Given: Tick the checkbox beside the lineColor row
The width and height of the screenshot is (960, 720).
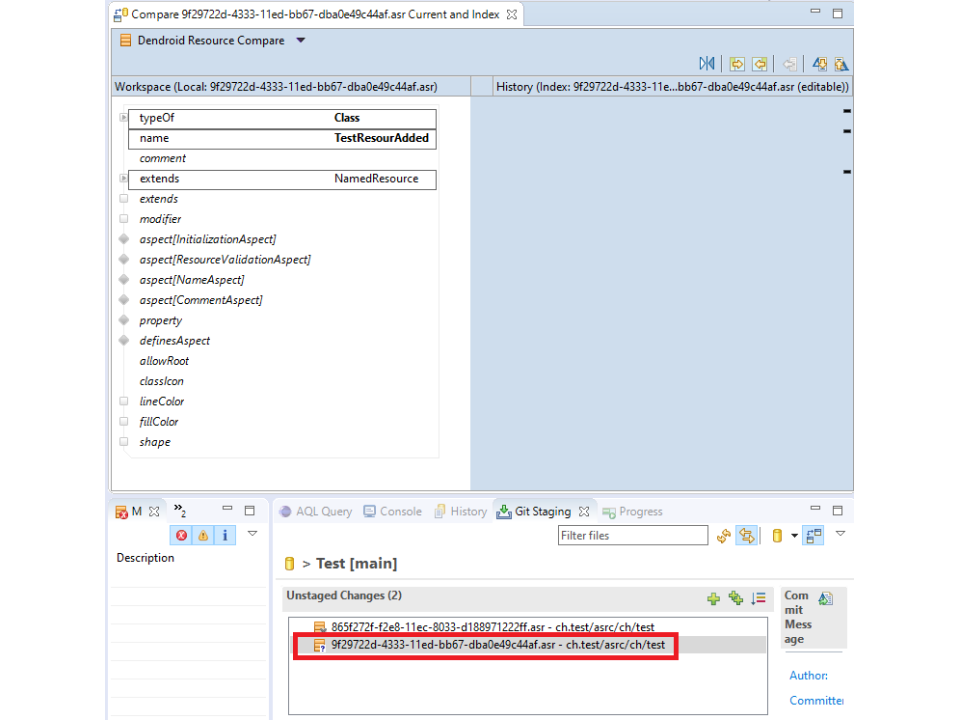Looking at the screenshot, I should (x=124, y=401).
